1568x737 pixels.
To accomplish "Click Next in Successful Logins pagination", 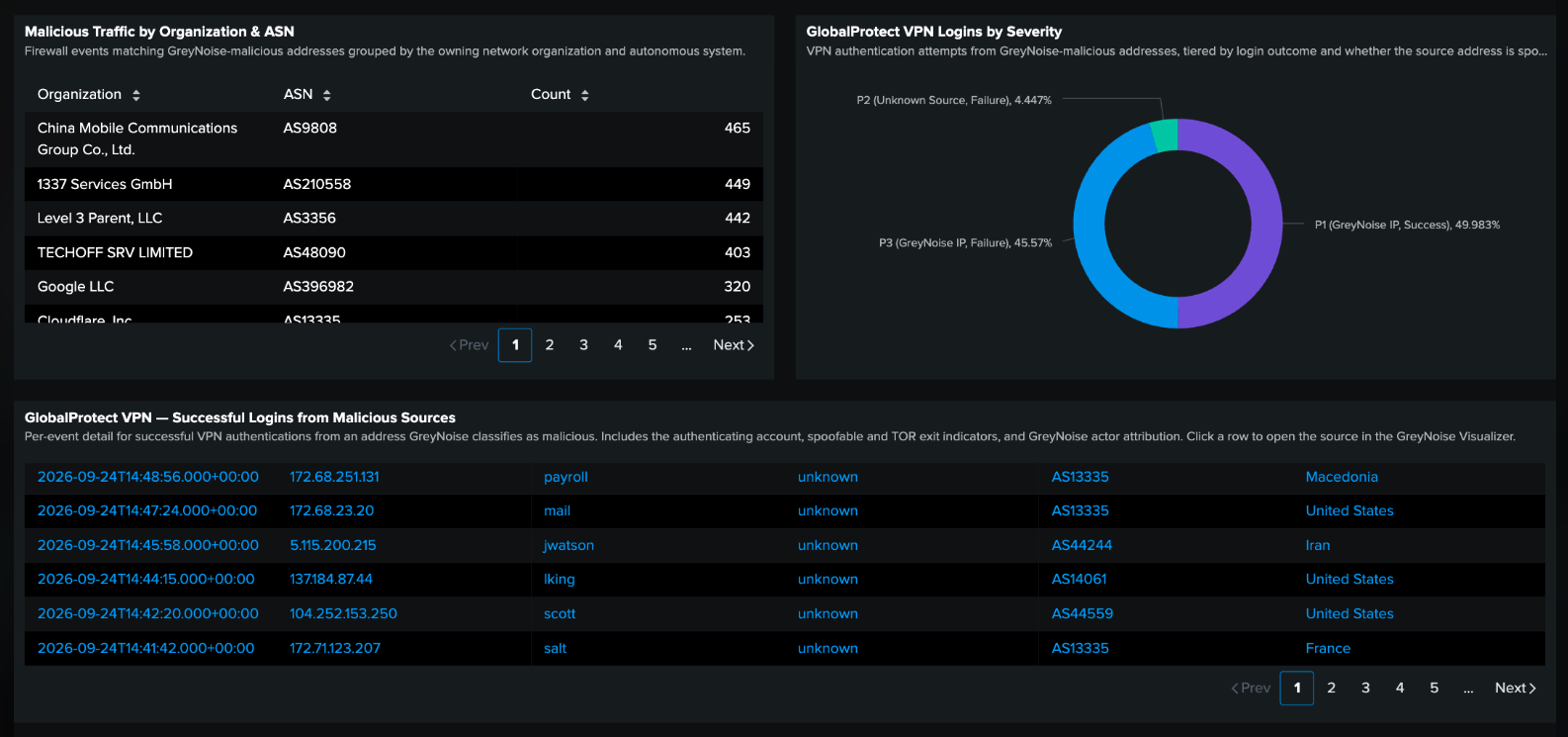I will [x=1516, y=689].
